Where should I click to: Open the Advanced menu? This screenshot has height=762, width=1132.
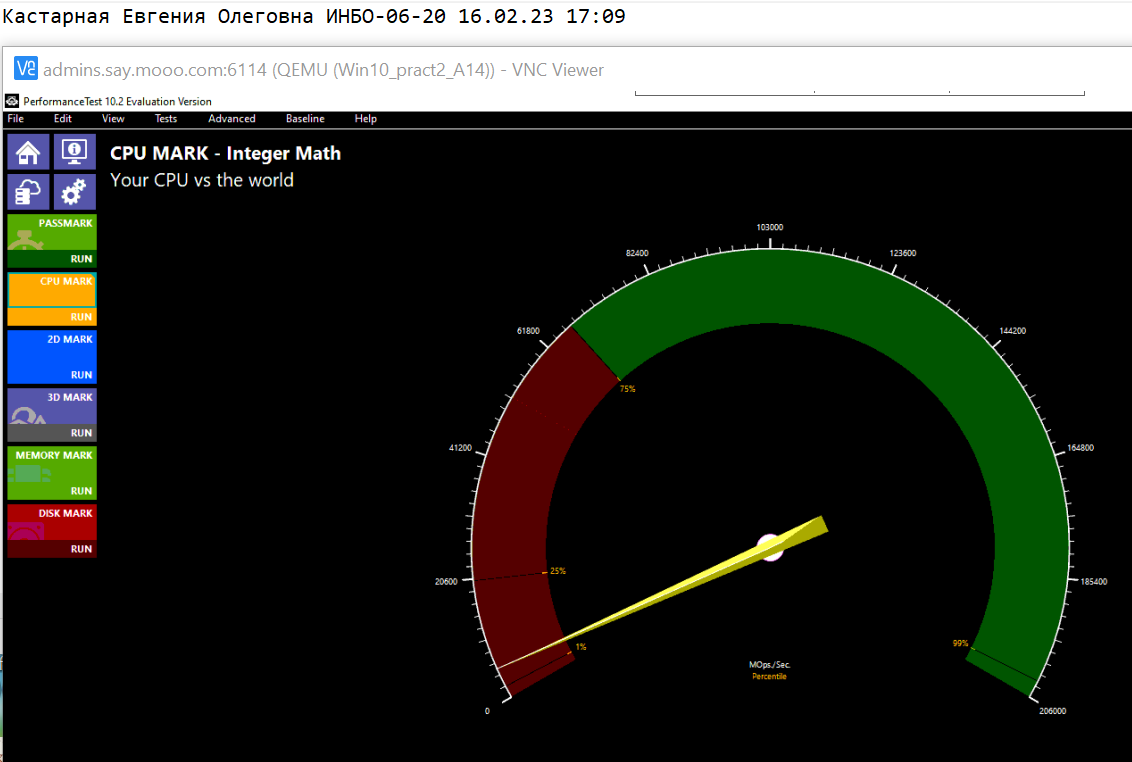click(x=232, y=118)
